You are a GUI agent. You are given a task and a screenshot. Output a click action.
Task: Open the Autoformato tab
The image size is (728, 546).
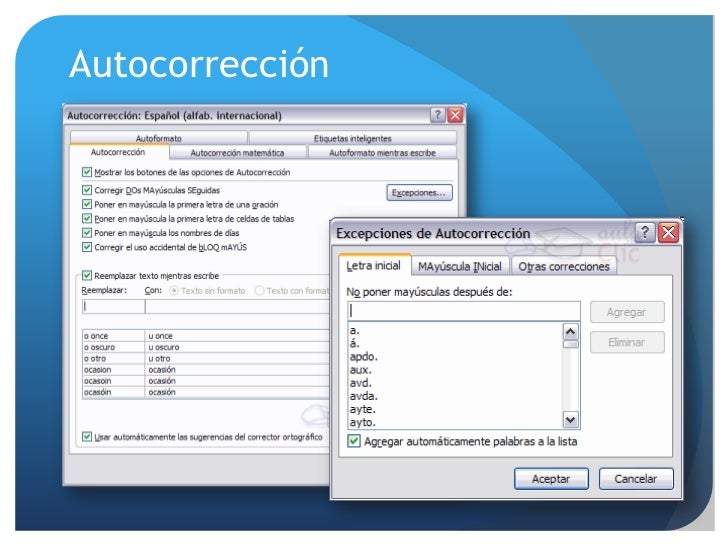158,138
